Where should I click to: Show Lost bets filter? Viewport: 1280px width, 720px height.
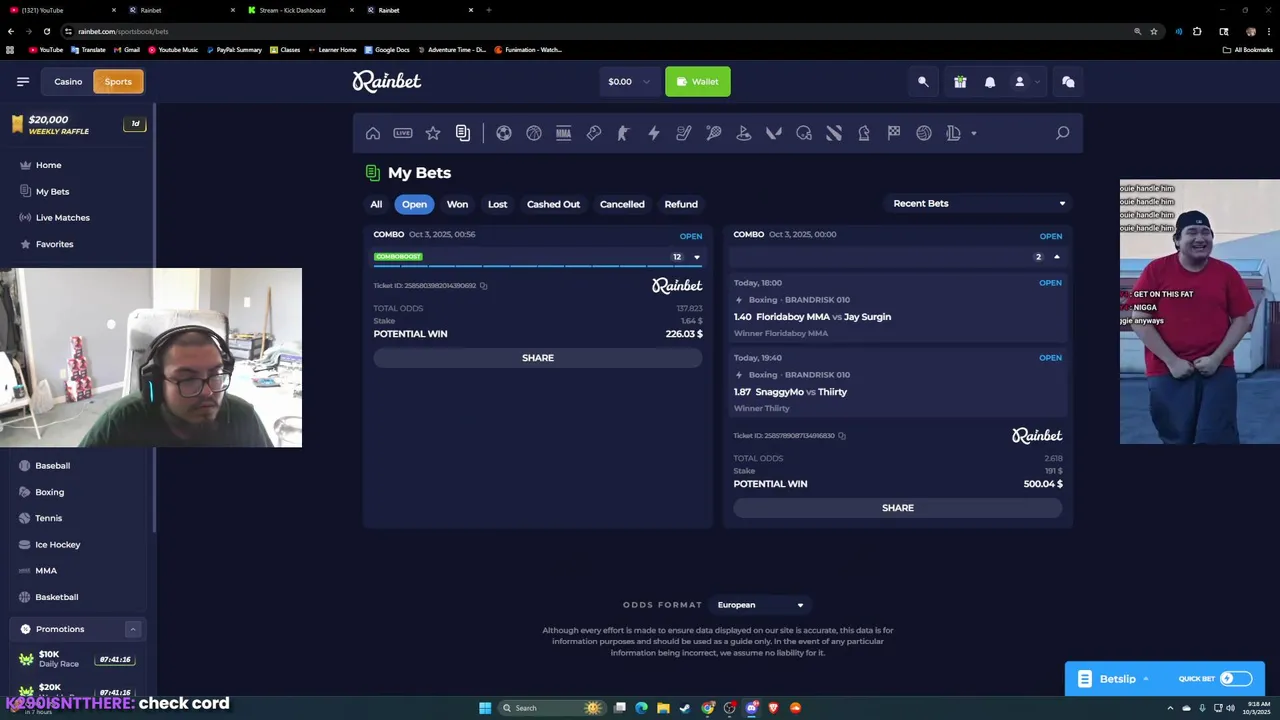[497, 204]
